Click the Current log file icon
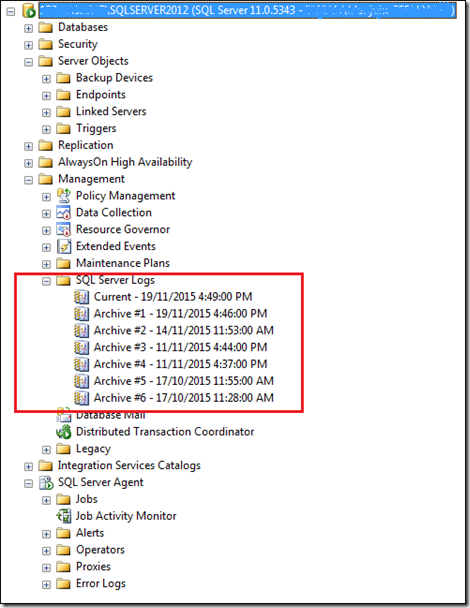This screenshot has width=470, height=608. click(x=81, y=297)
